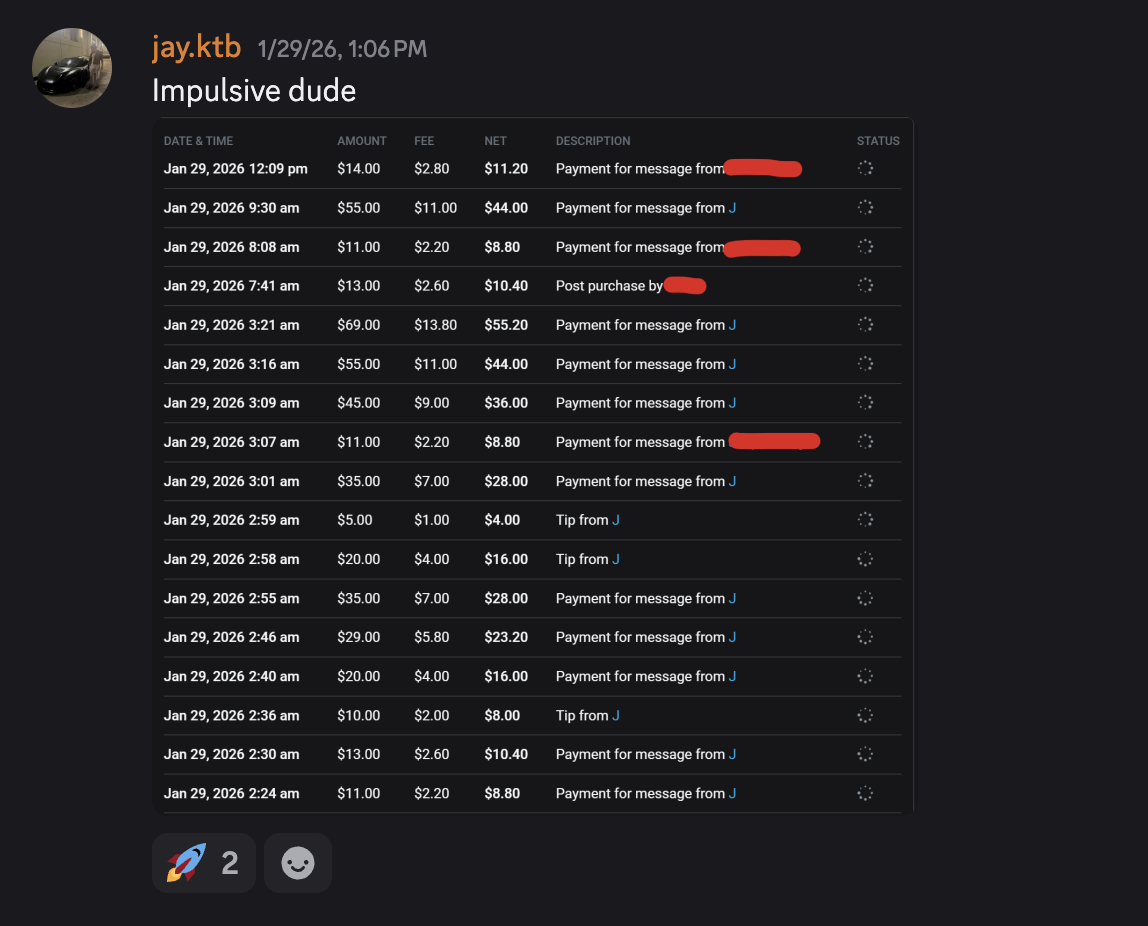Click status icon for 2:46 am row
This screenshot has width=1148, height=926.
click(x=866, y=637)
